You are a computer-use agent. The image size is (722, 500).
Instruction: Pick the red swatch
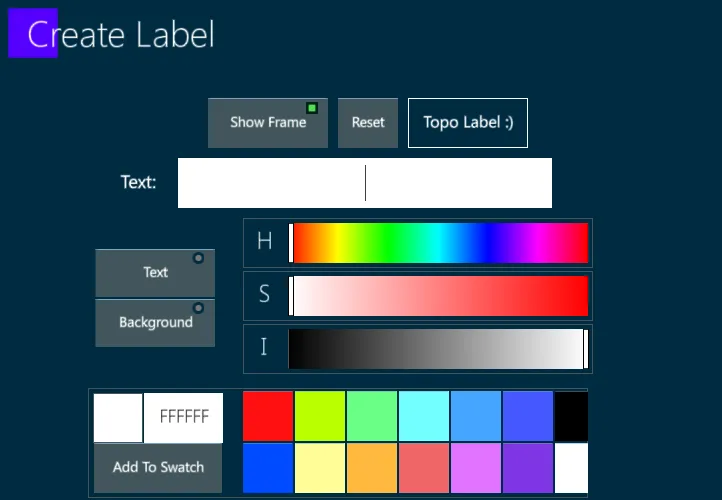(268, 416)
